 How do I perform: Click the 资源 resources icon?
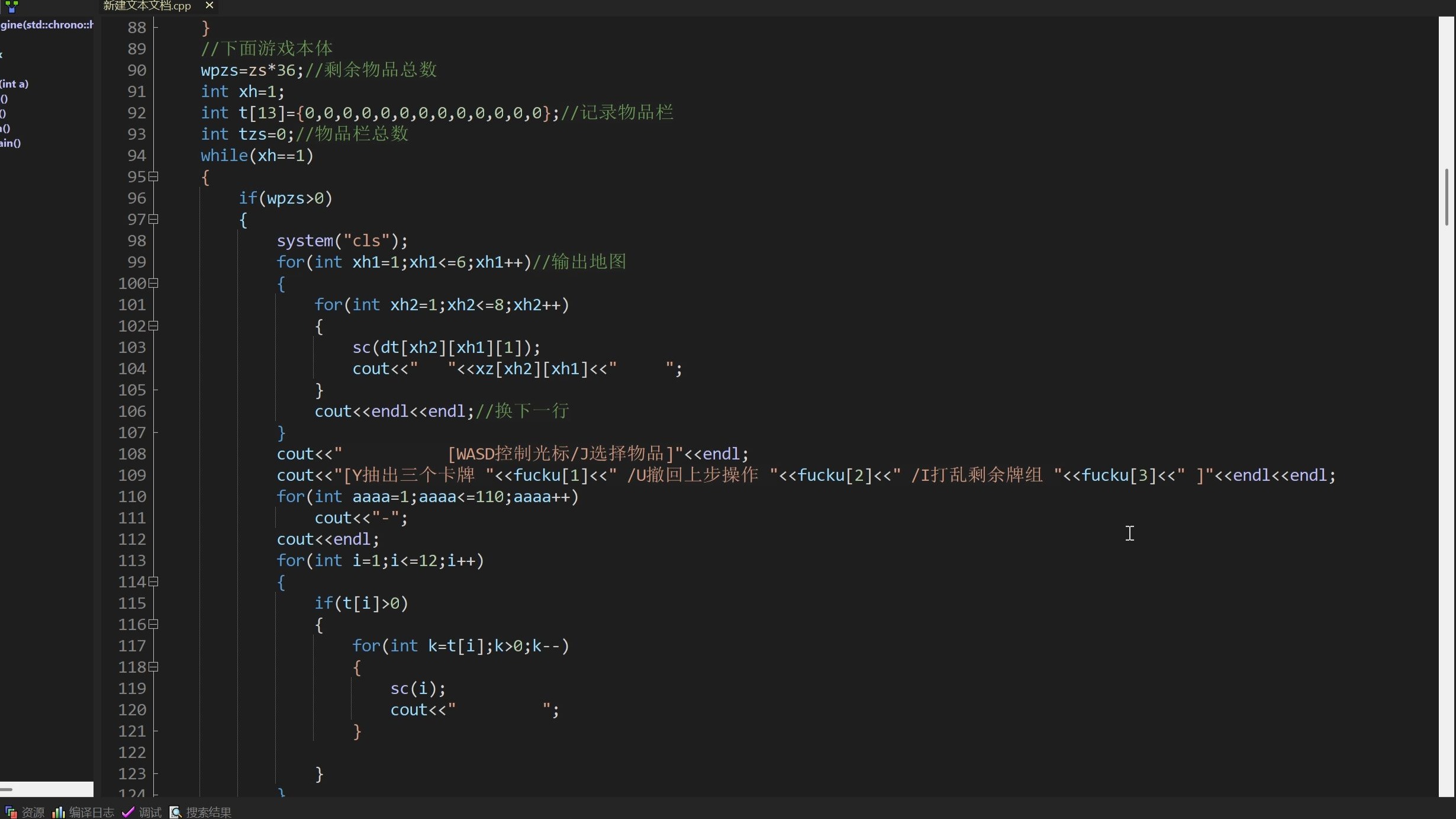(11, 812)
